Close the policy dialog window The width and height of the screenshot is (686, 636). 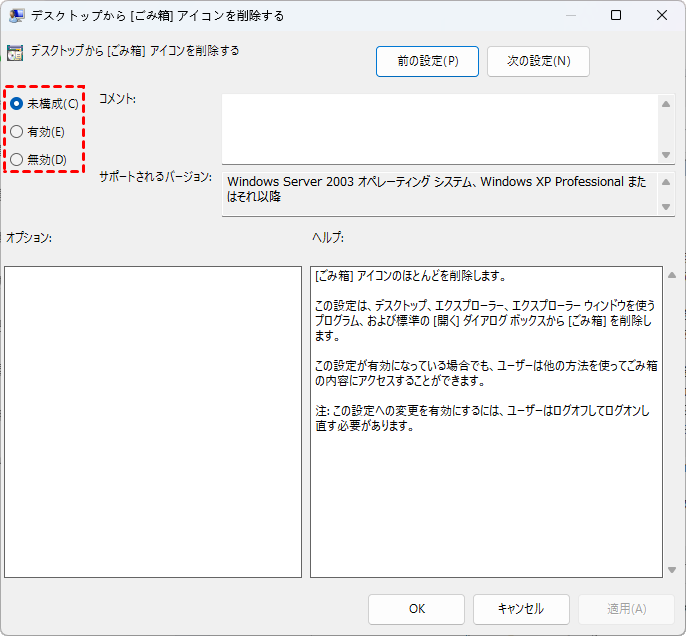tap(662, 15)
